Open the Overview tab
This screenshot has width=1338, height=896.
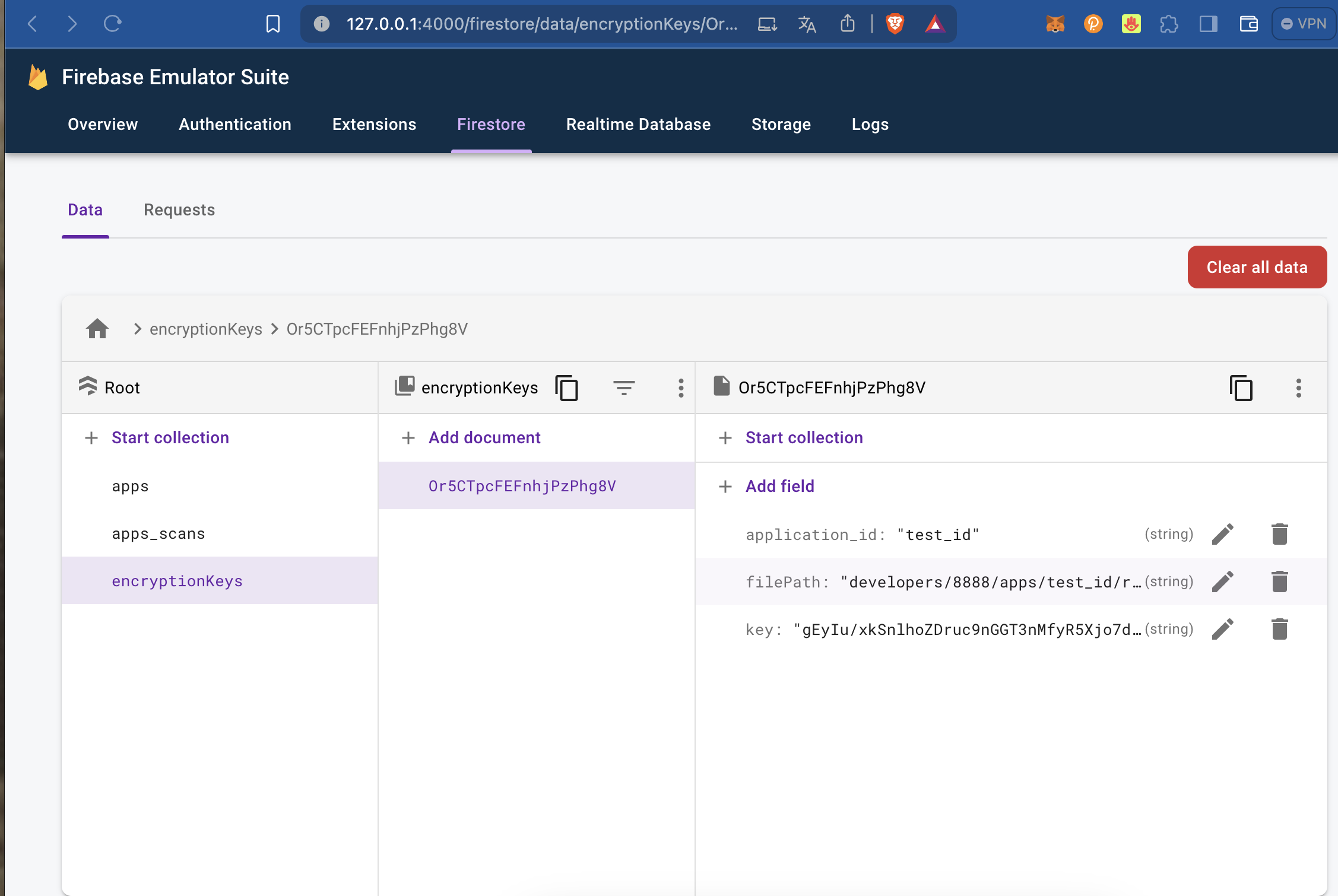click(x=103, y=124)
